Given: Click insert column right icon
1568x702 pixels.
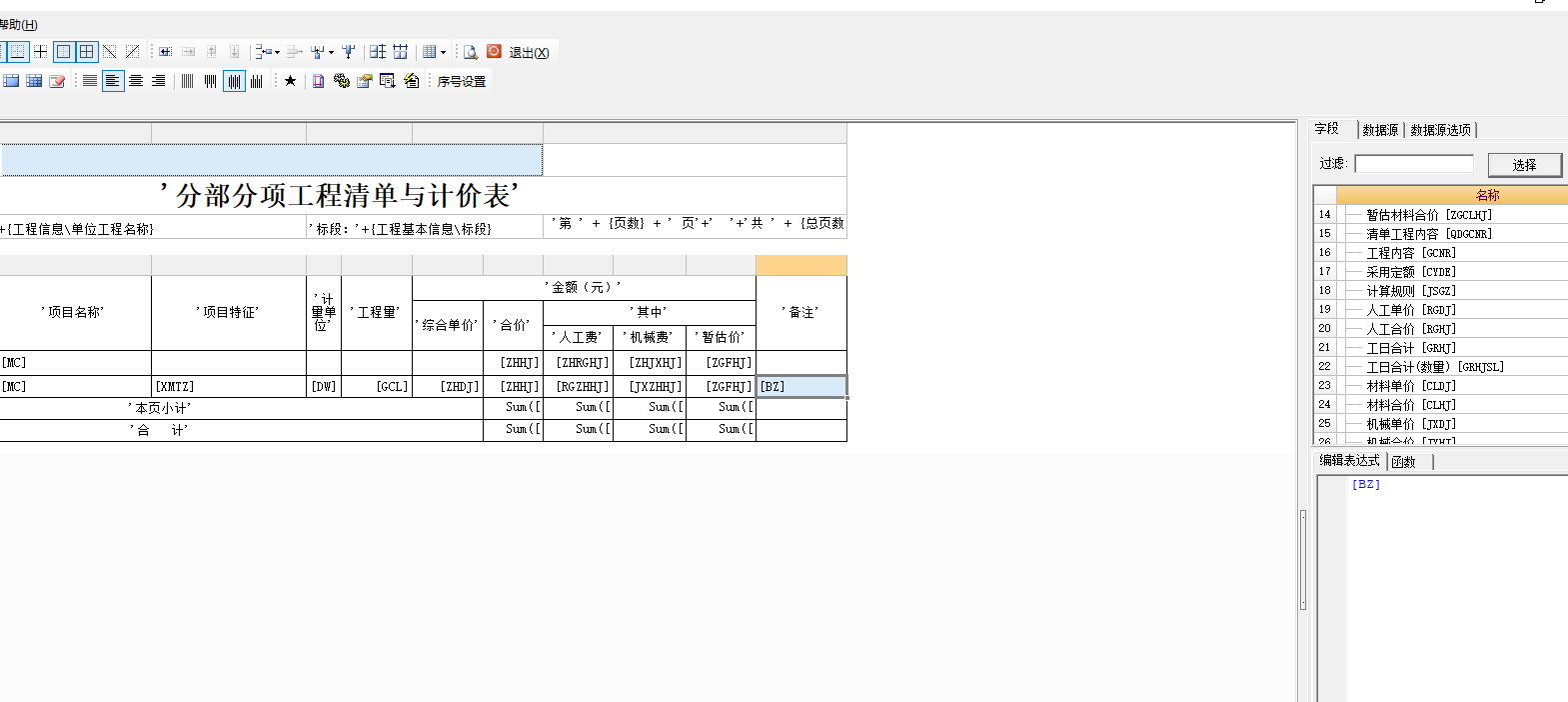Looking at the screenshot, I should click(x=189, y=52).
